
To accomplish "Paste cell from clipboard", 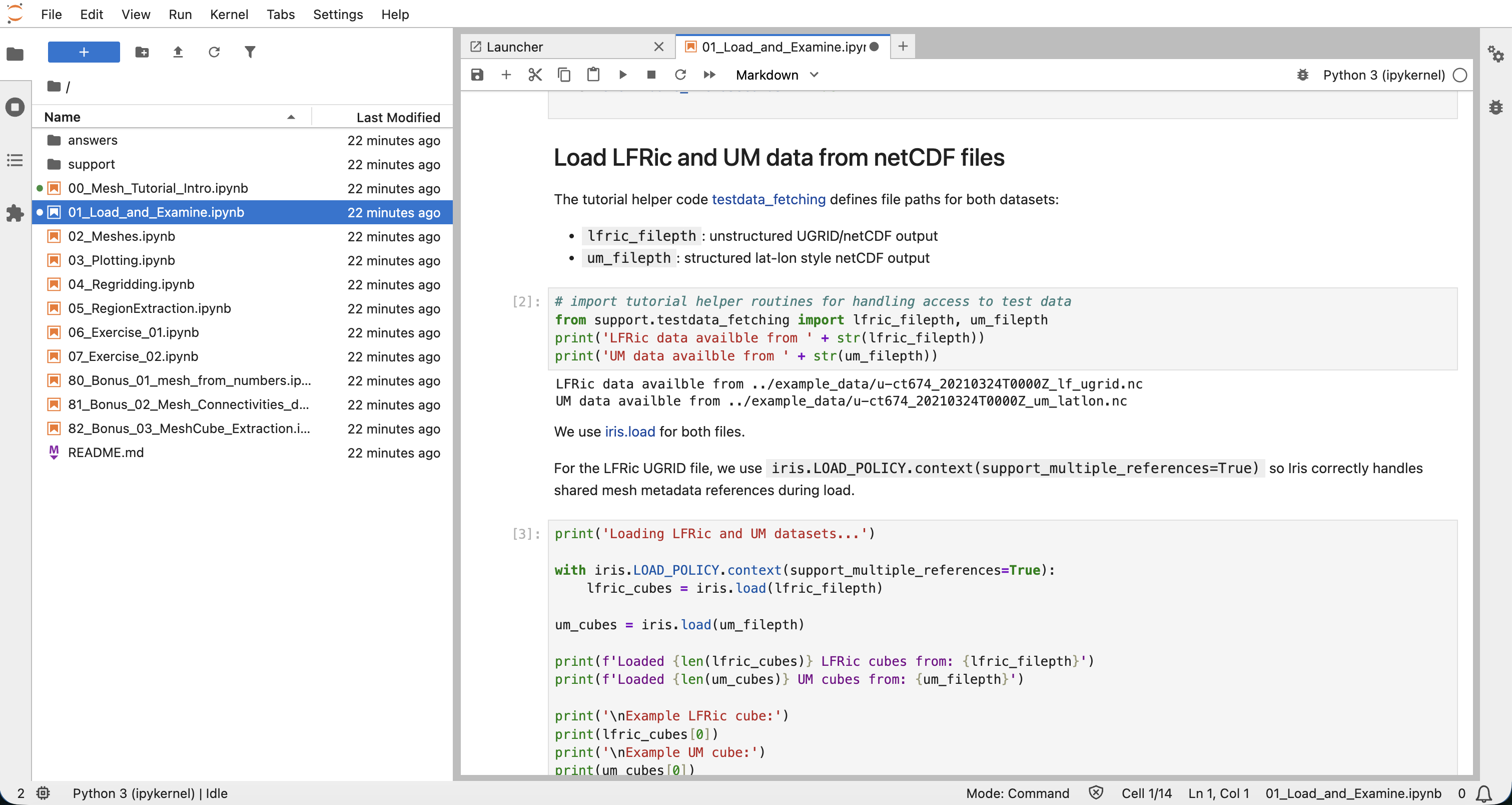I will [x=593, y=75].
